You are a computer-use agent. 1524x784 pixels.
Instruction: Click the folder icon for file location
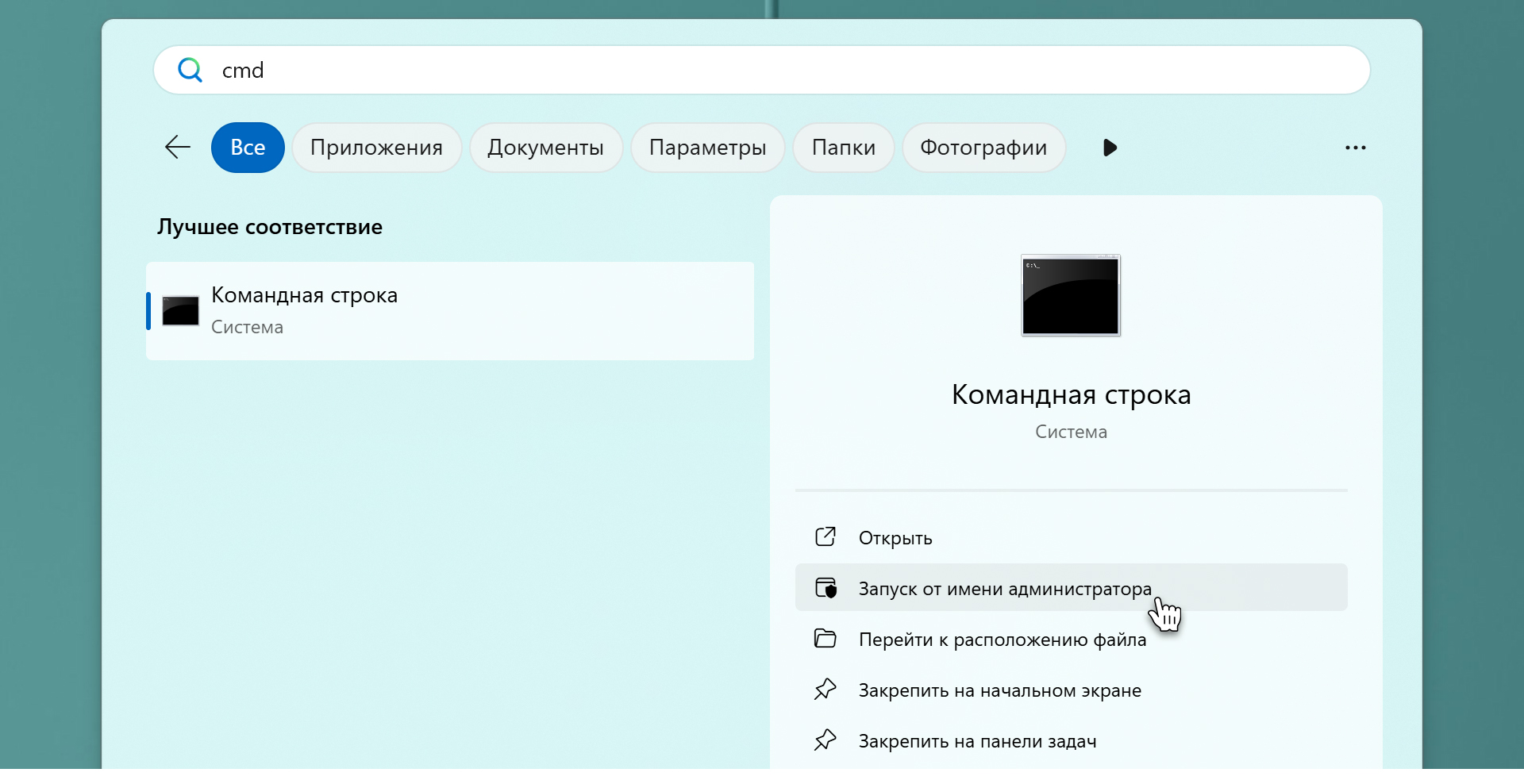pos(825,639)
